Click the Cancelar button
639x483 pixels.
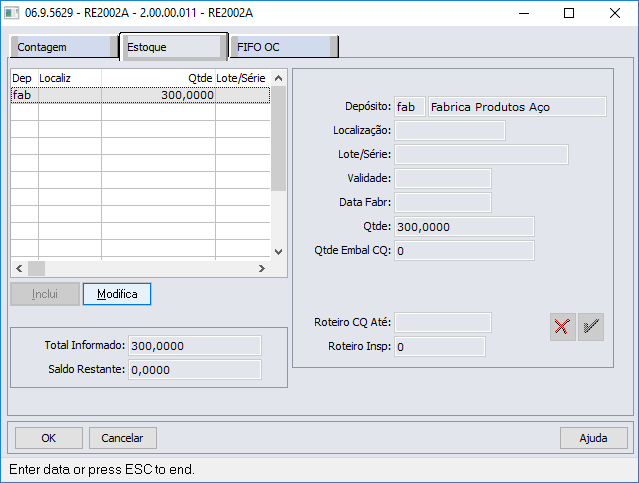pos(123,438)
